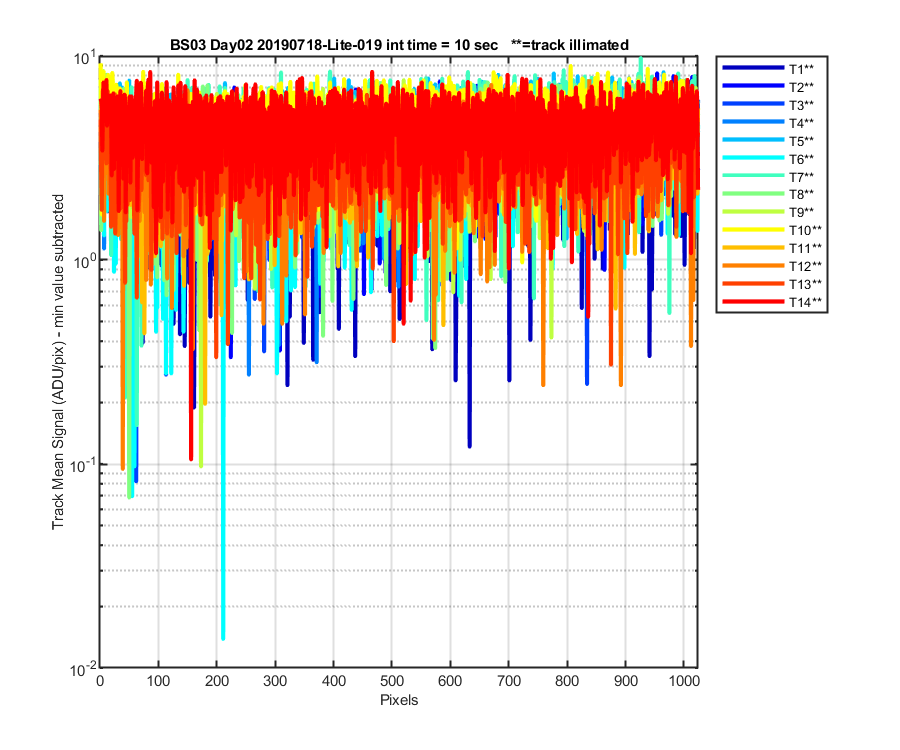This screenshot has width=900, height=750.
Task: Click the T12** legend label
Action: pos(805,266)
